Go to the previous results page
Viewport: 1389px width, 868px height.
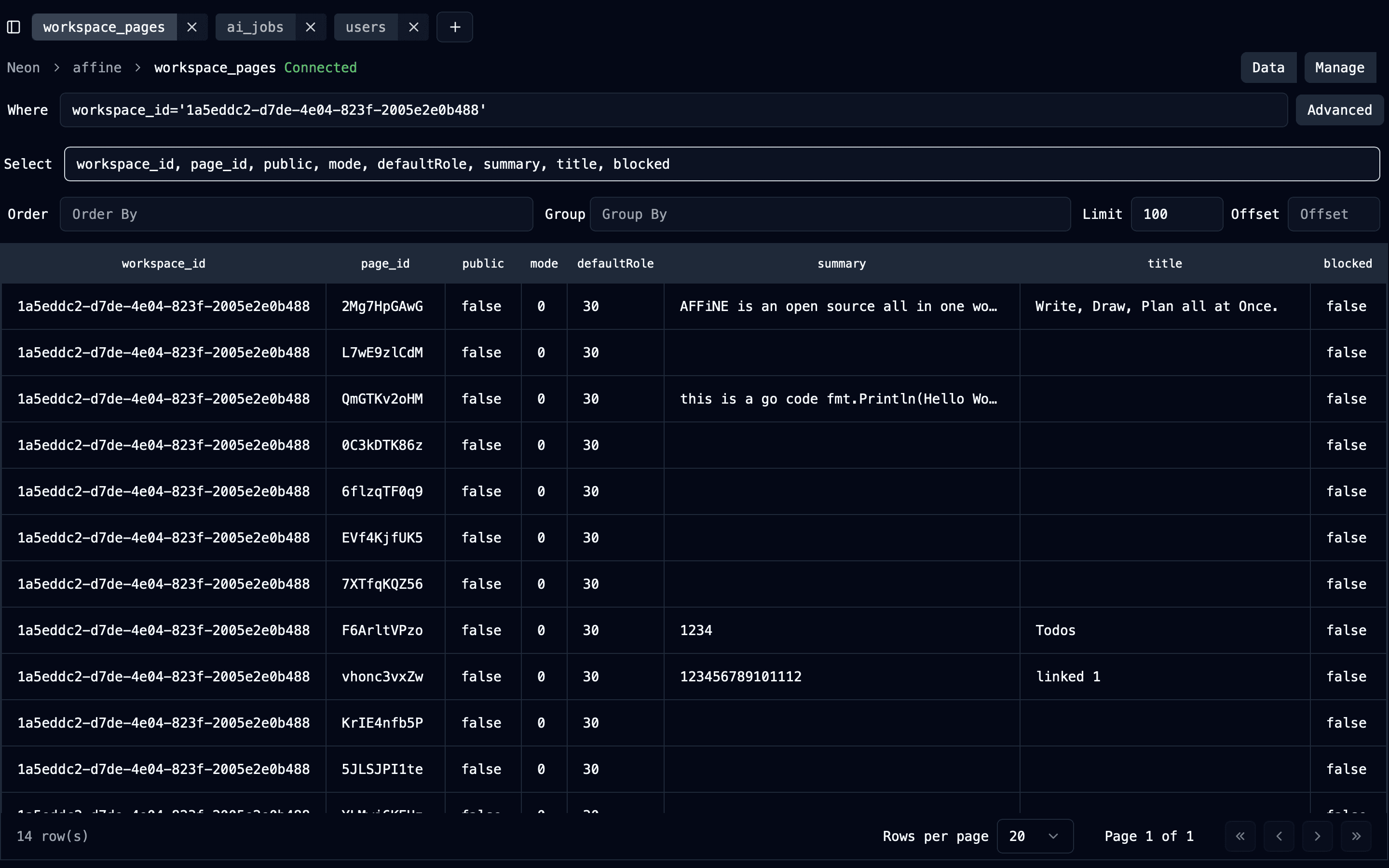coord(1279,836)
